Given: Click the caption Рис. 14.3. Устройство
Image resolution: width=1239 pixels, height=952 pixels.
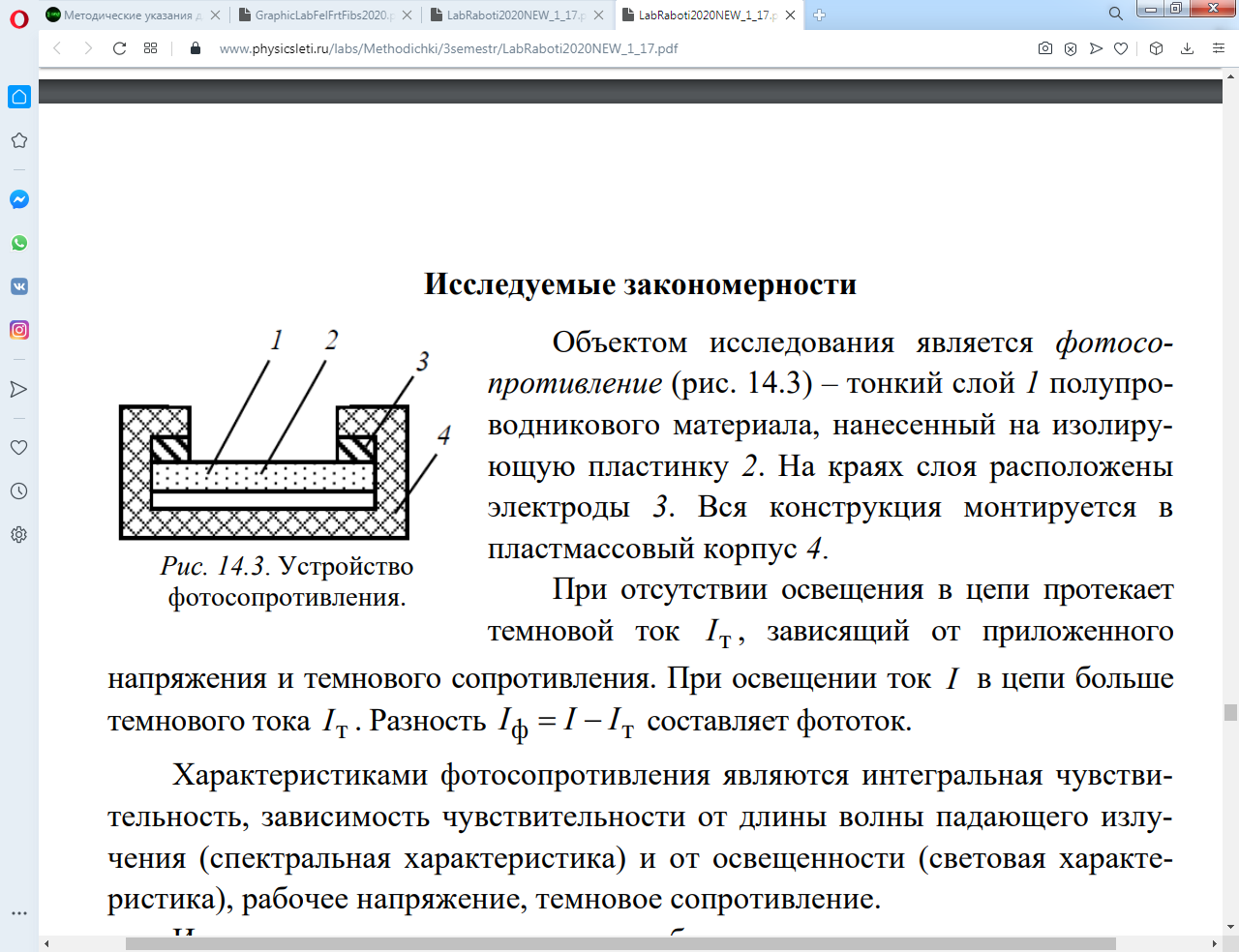Looking at the screenshot, I should (x=287, y=566).
